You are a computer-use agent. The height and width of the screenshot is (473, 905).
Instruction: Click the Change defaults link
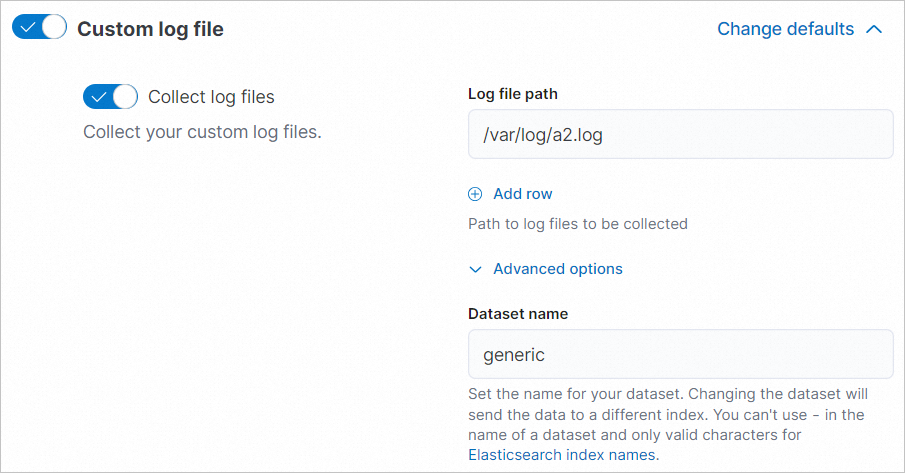[785, 29]
